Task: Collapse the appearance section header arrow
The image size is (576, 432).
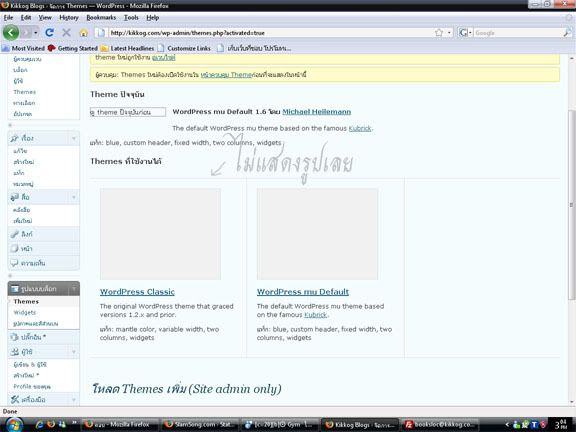Action: click(x=74, y=289)
